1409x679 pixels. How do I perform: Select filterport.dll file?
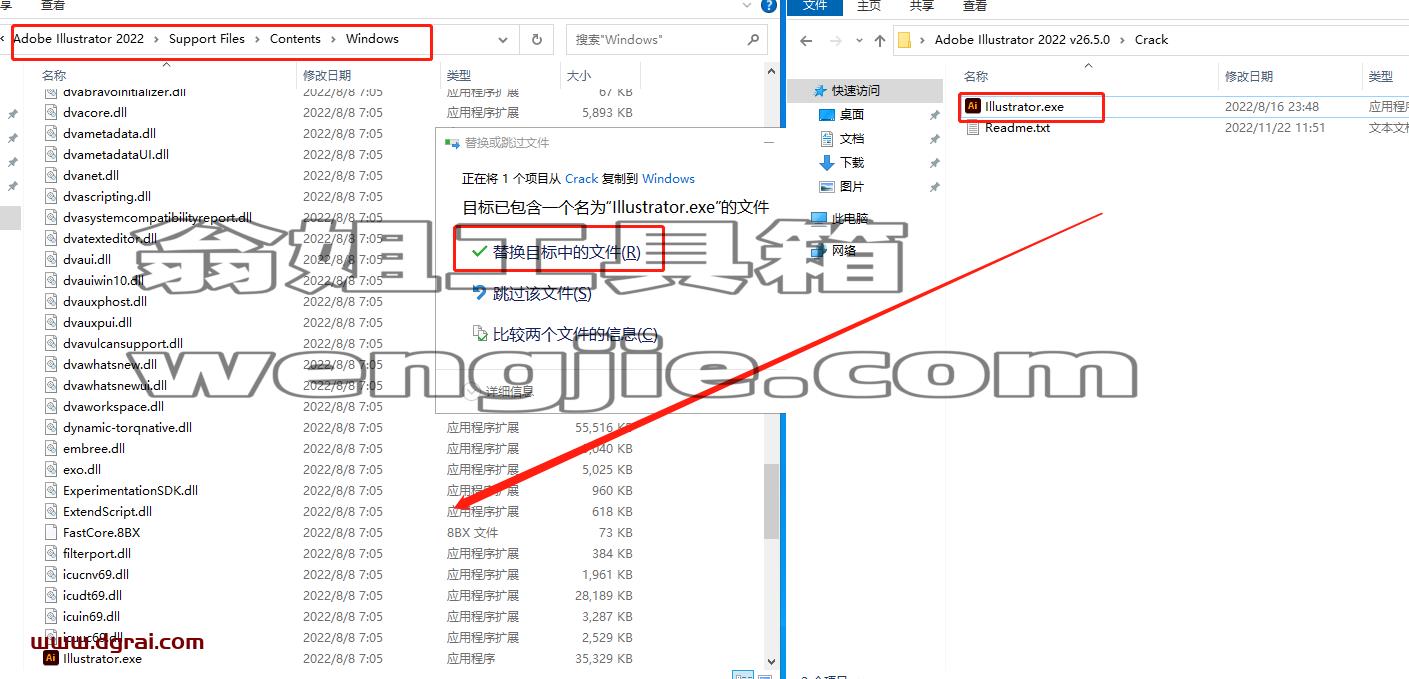pyautogui.click(x=97, y=554)
